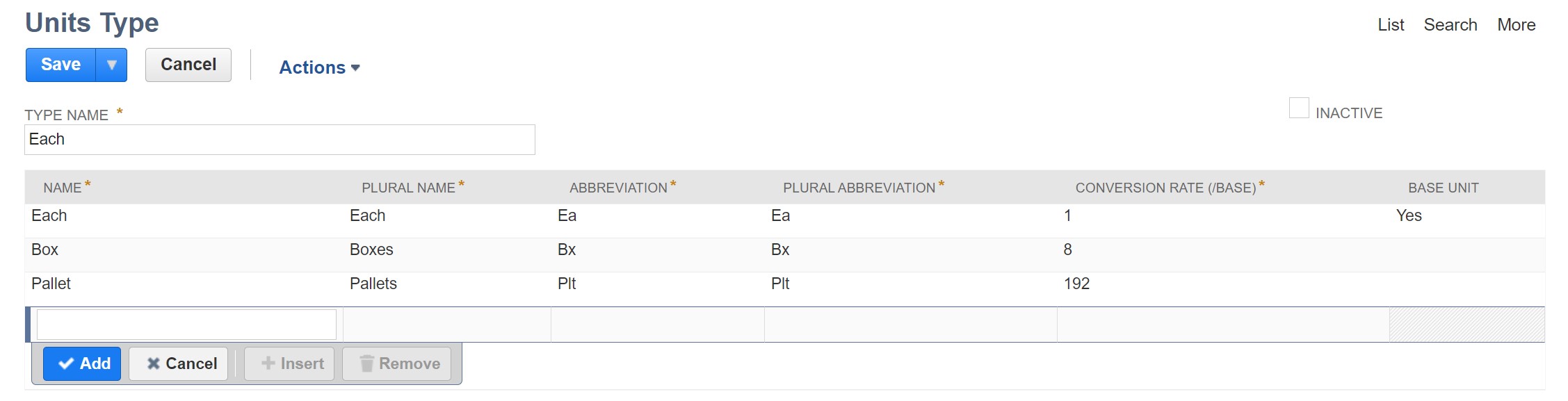
Task: Open the More menu at top right
Action: [x=1517, y=24]
